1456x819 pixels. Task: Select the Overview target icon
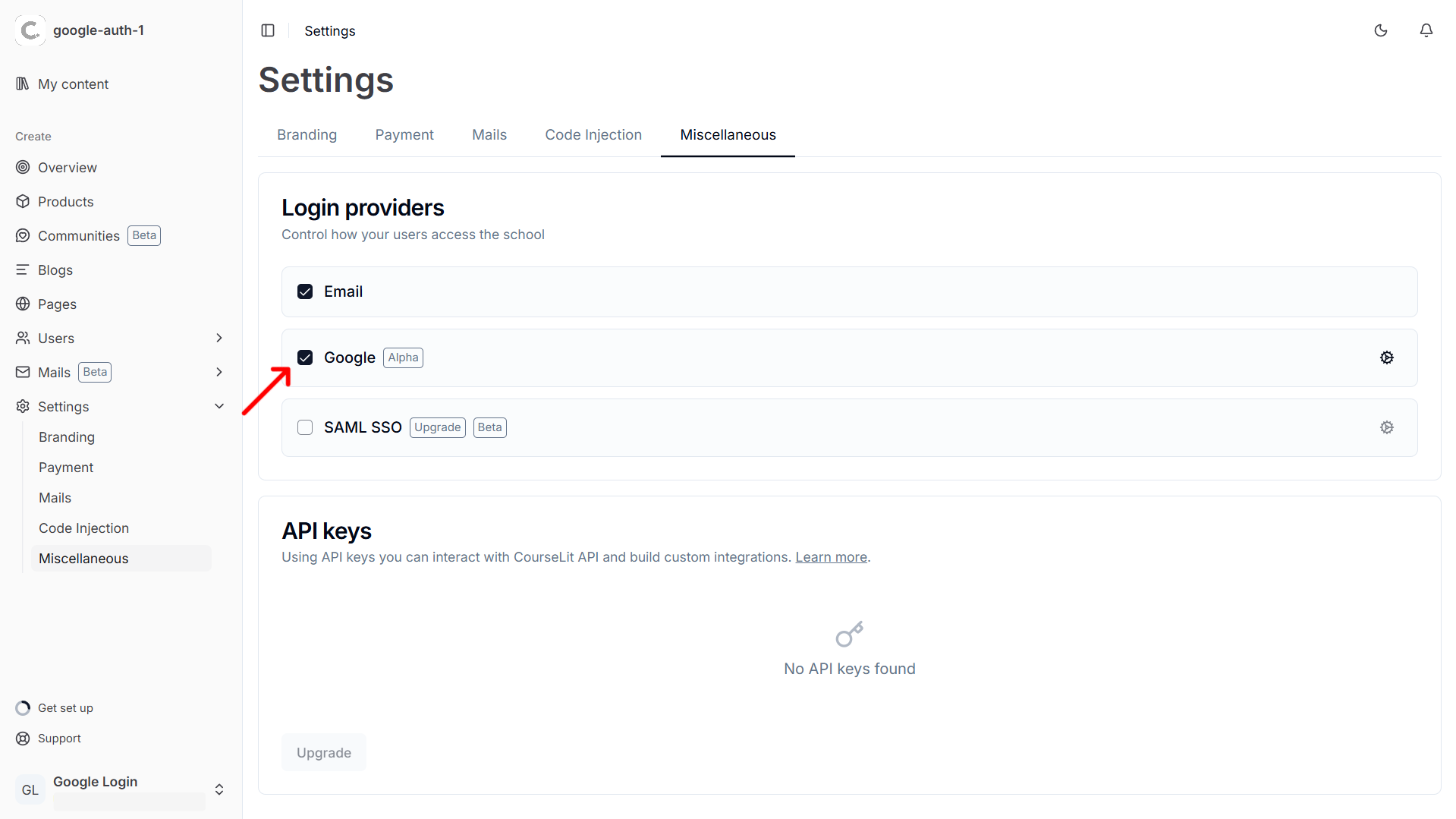(23, 167)
